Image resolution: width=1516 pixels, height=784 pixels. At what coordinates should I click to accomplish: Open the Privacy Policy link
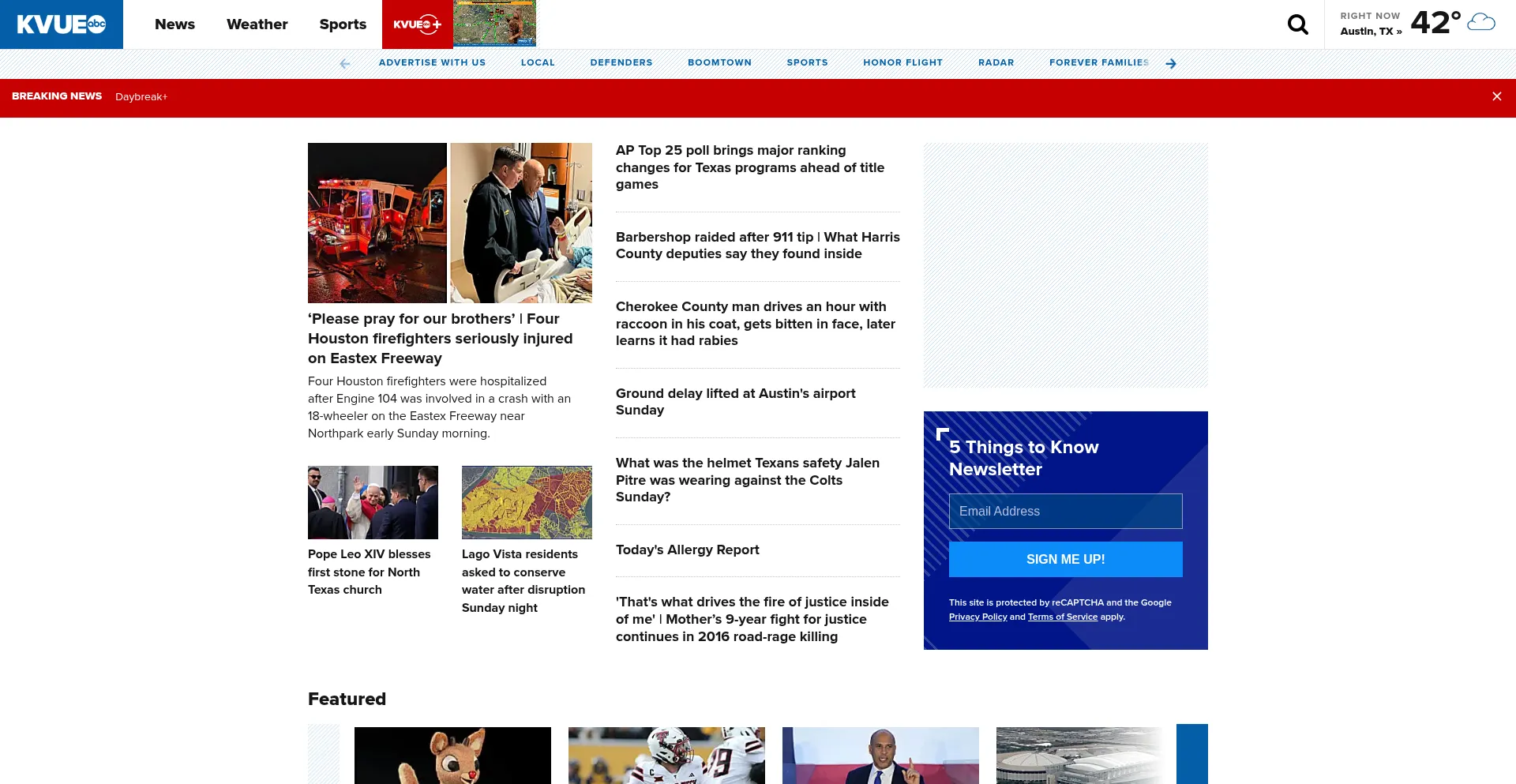[x=978, y=617]
